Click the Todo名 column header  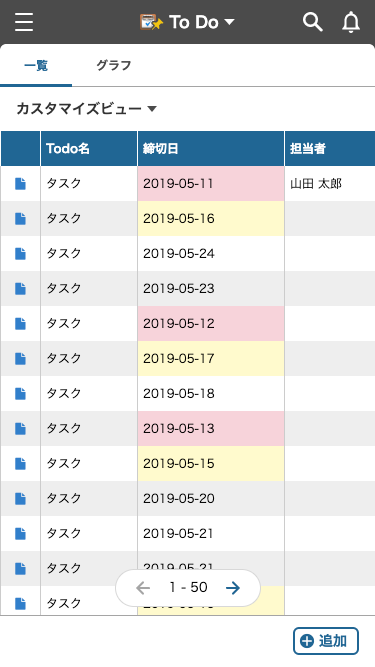point(89,148)
